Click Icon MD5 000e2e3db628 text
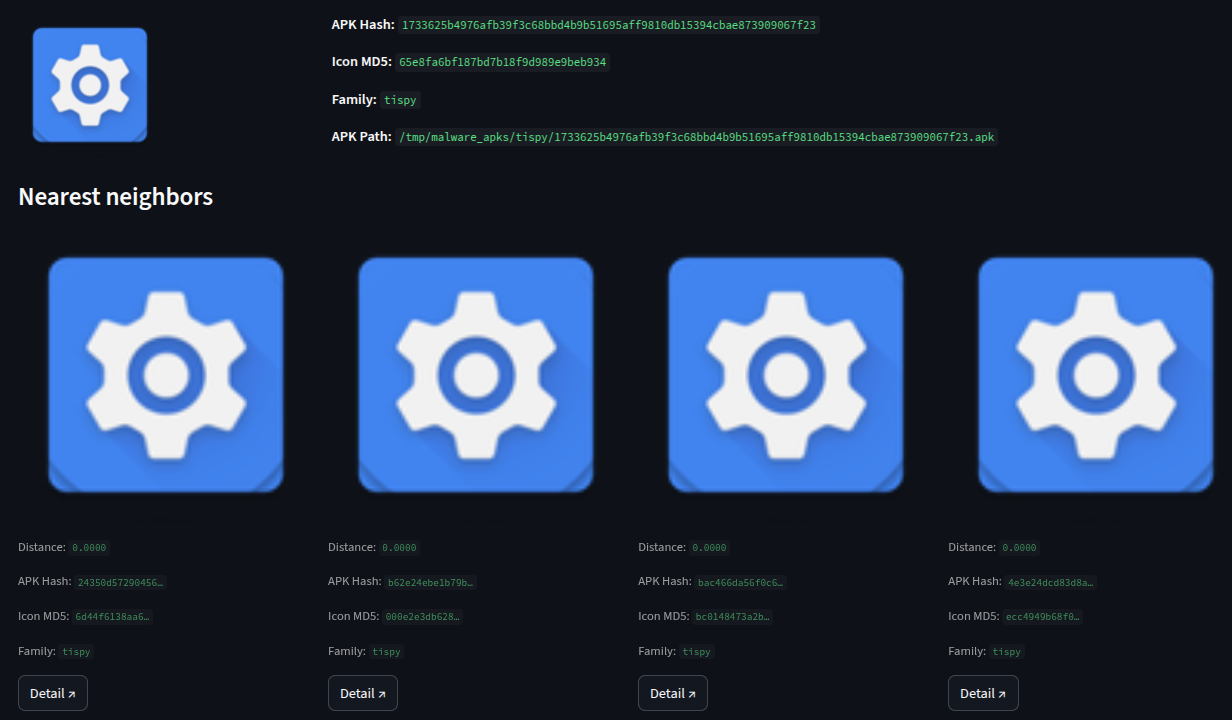This screenshot has width=1232, height=720. [423, 617]
